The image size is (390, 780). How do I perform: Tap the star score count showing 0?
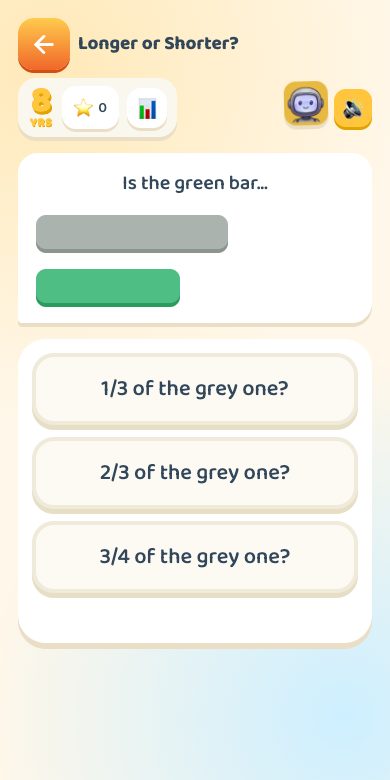(x=102, y=107)
